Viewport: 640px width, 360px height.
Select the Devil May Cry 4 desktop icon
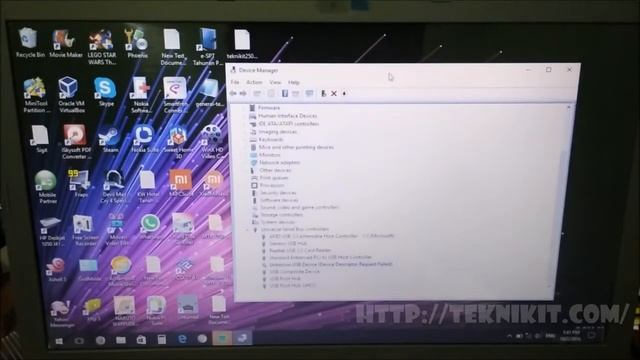pos(114,187)
